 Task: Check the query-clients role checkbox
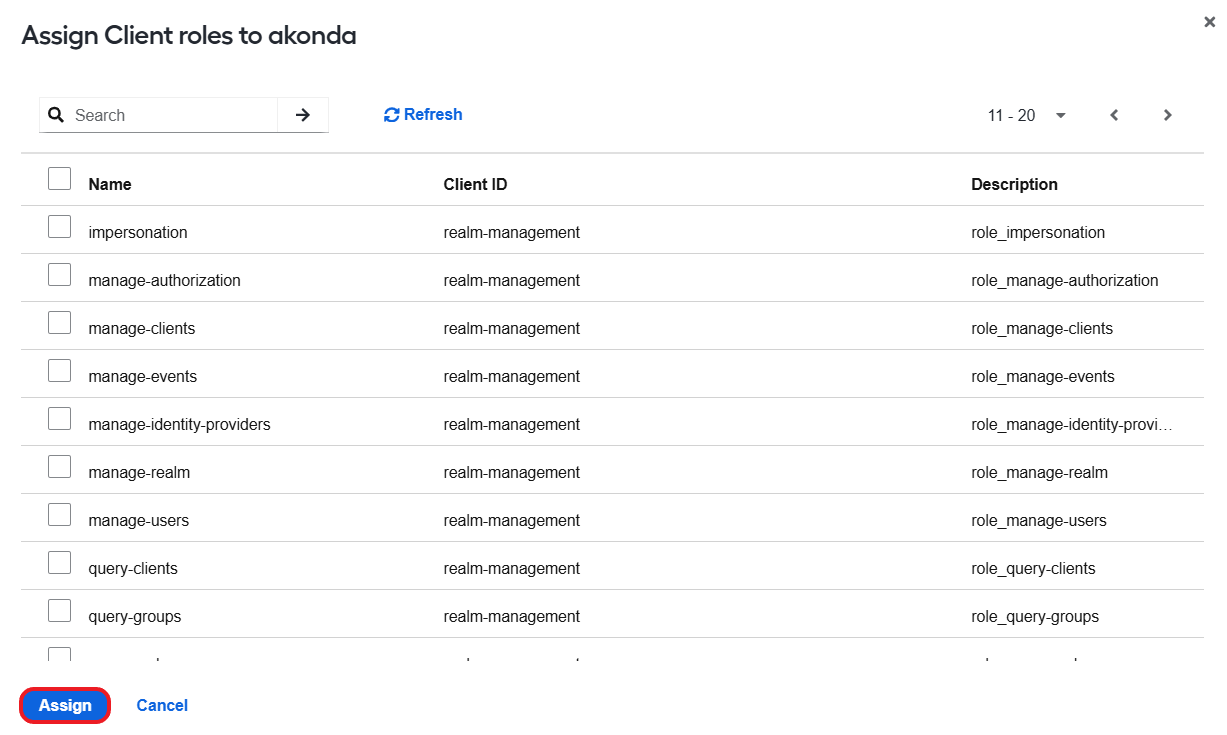tap(60, 563)
